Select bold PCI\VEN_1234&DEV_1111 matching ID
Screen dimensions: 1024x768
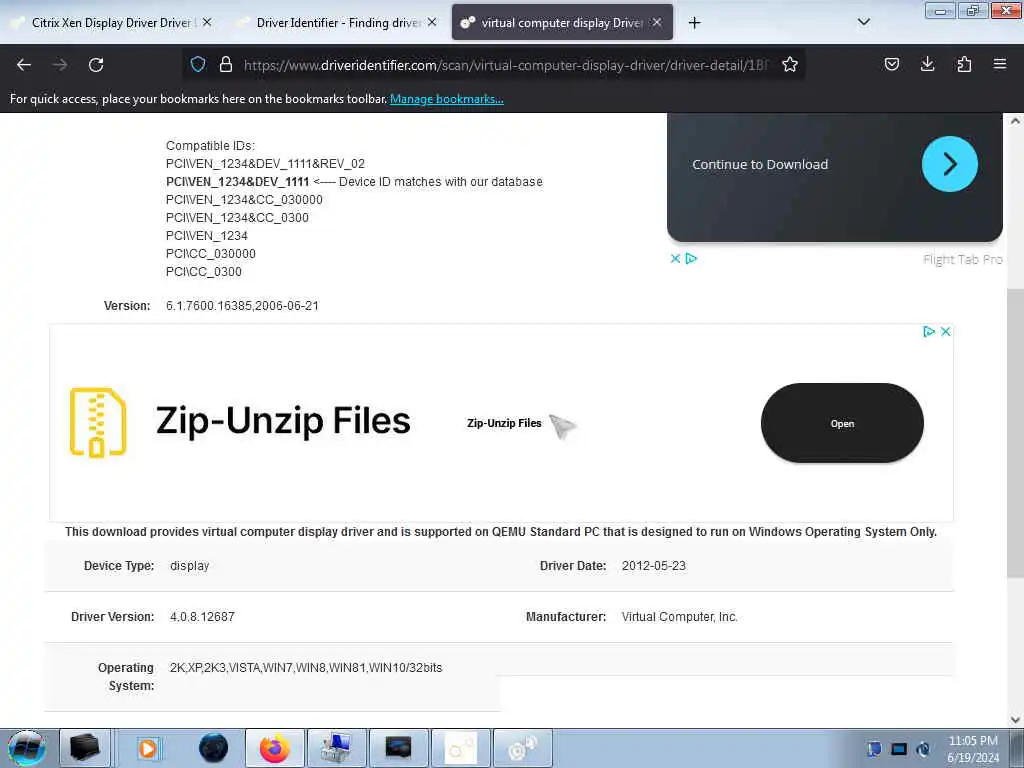(x=237, y=182)
